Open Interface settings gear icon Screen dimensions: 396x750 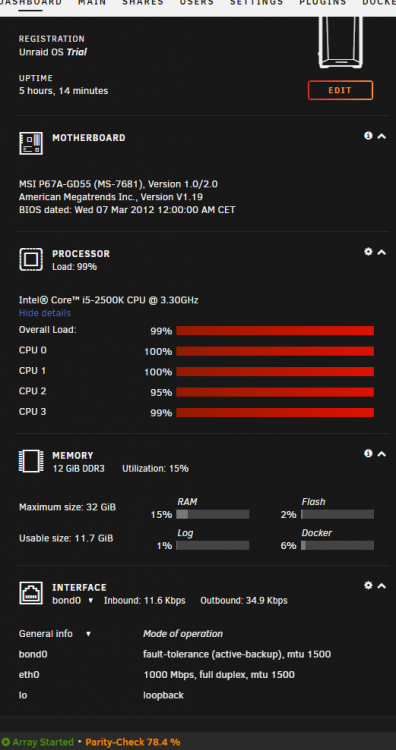[368, 585]
